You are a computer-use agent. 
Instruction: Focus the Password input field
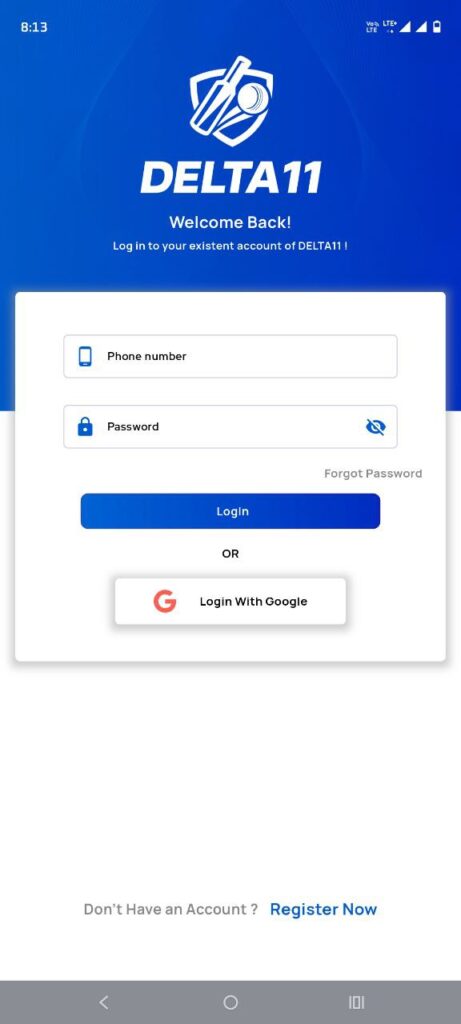click(230, 426)
